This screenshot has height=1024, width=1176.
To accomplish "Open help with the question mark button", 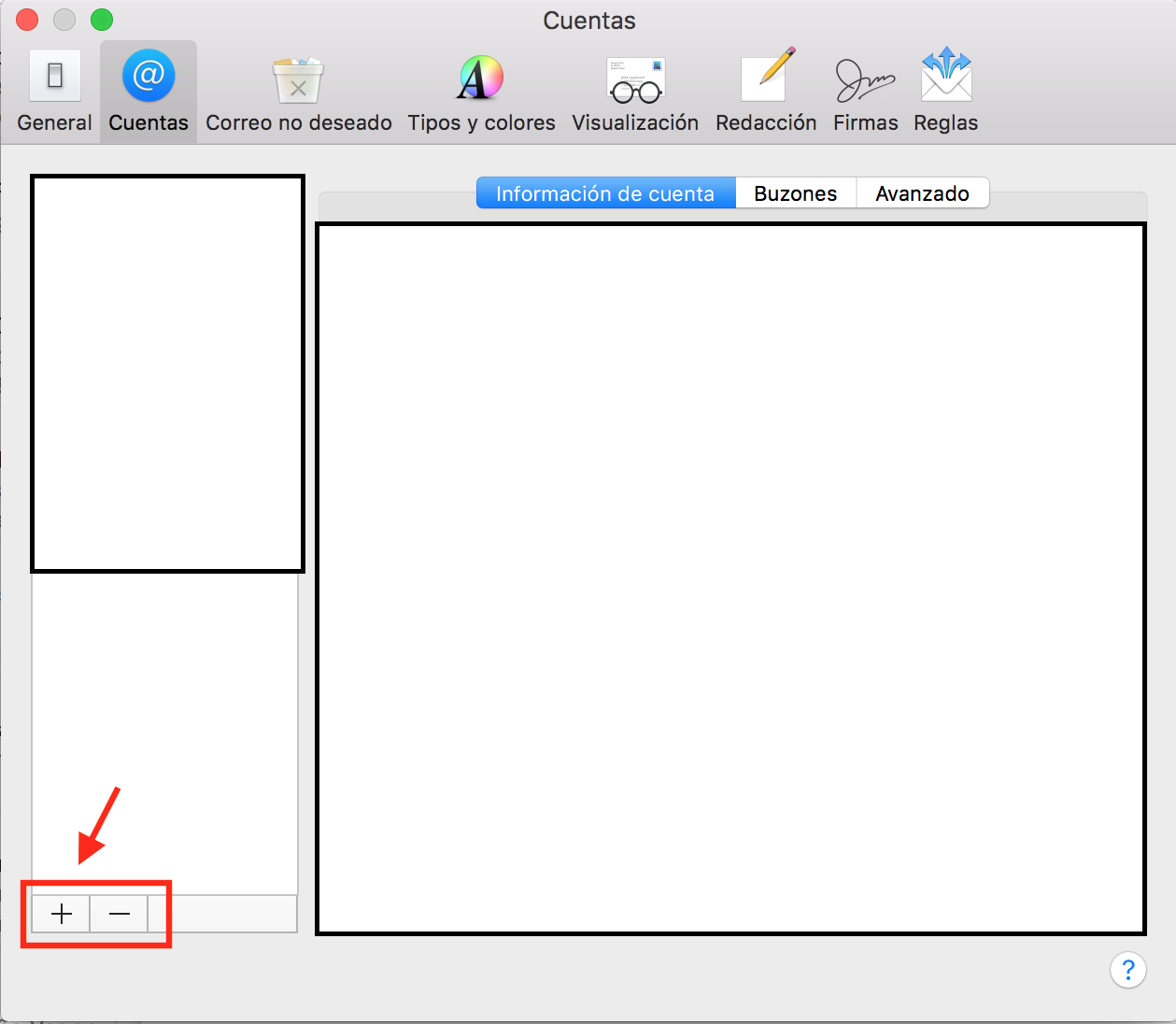I will click(1128, 970).
